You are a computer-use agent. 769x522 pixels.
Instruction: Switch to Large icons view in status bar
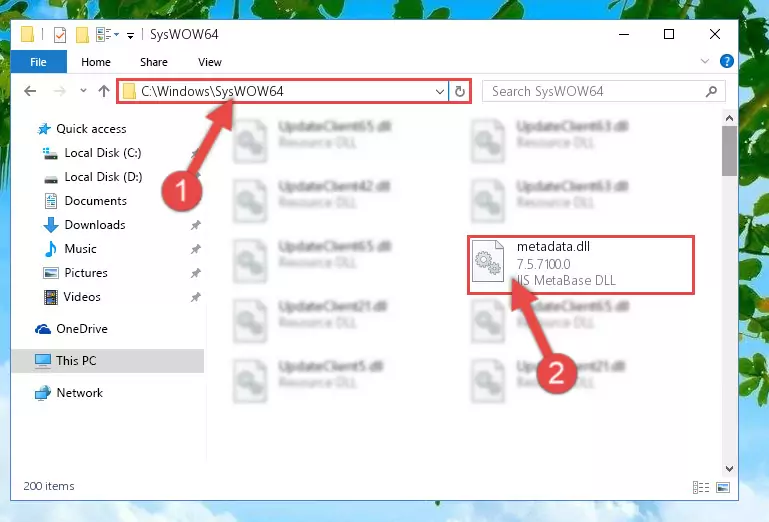pyautogui.click(x=723, y=487)
